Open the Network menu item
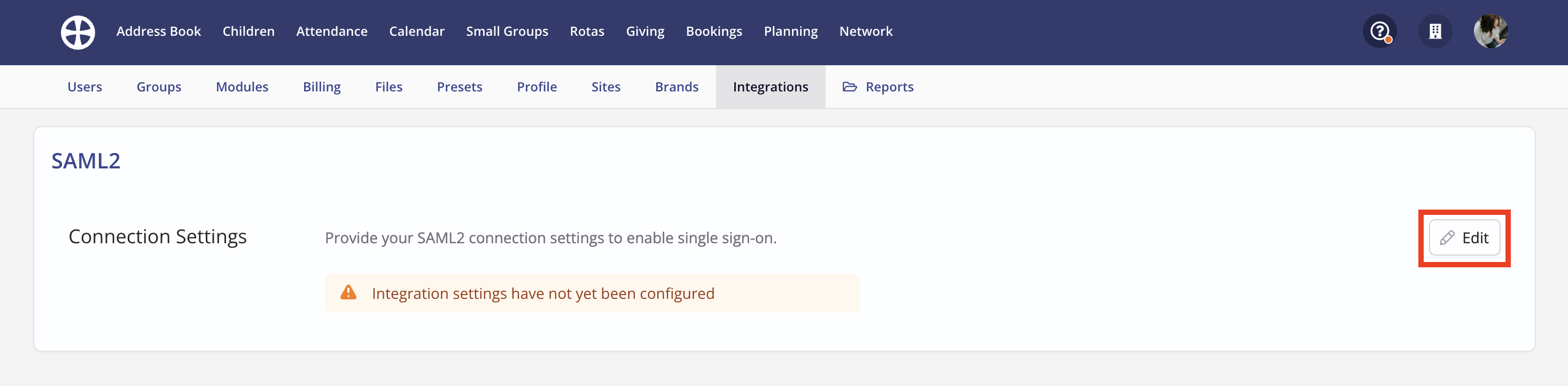This screenshot has height=386, width=1568. point(866,31)
